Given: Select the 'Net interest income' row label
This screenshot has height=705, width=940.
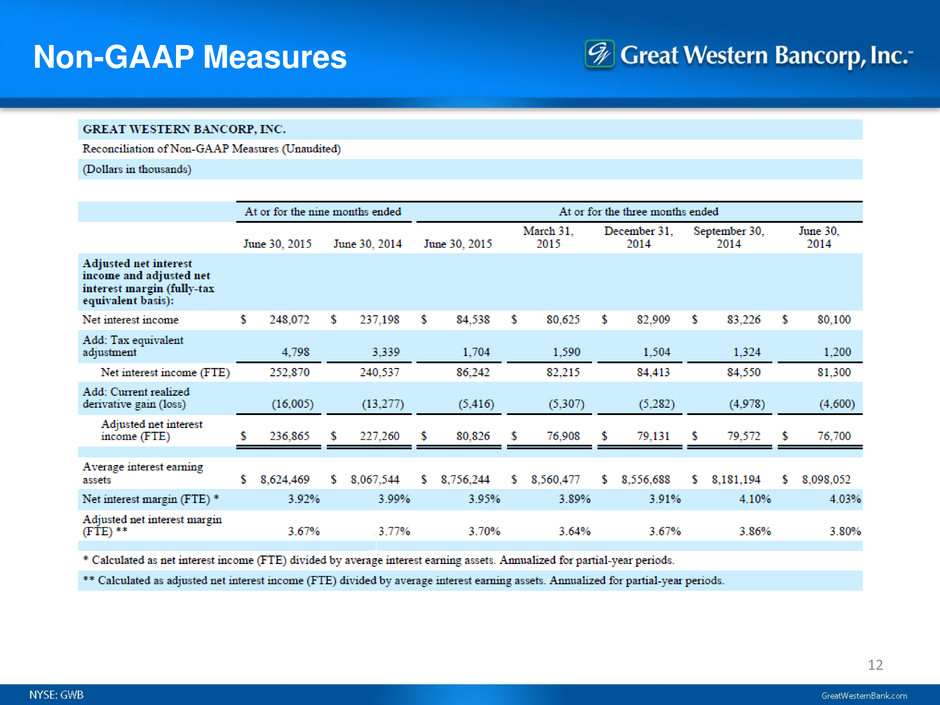Looking at the screenshot, I should click(x=130, y=320).
